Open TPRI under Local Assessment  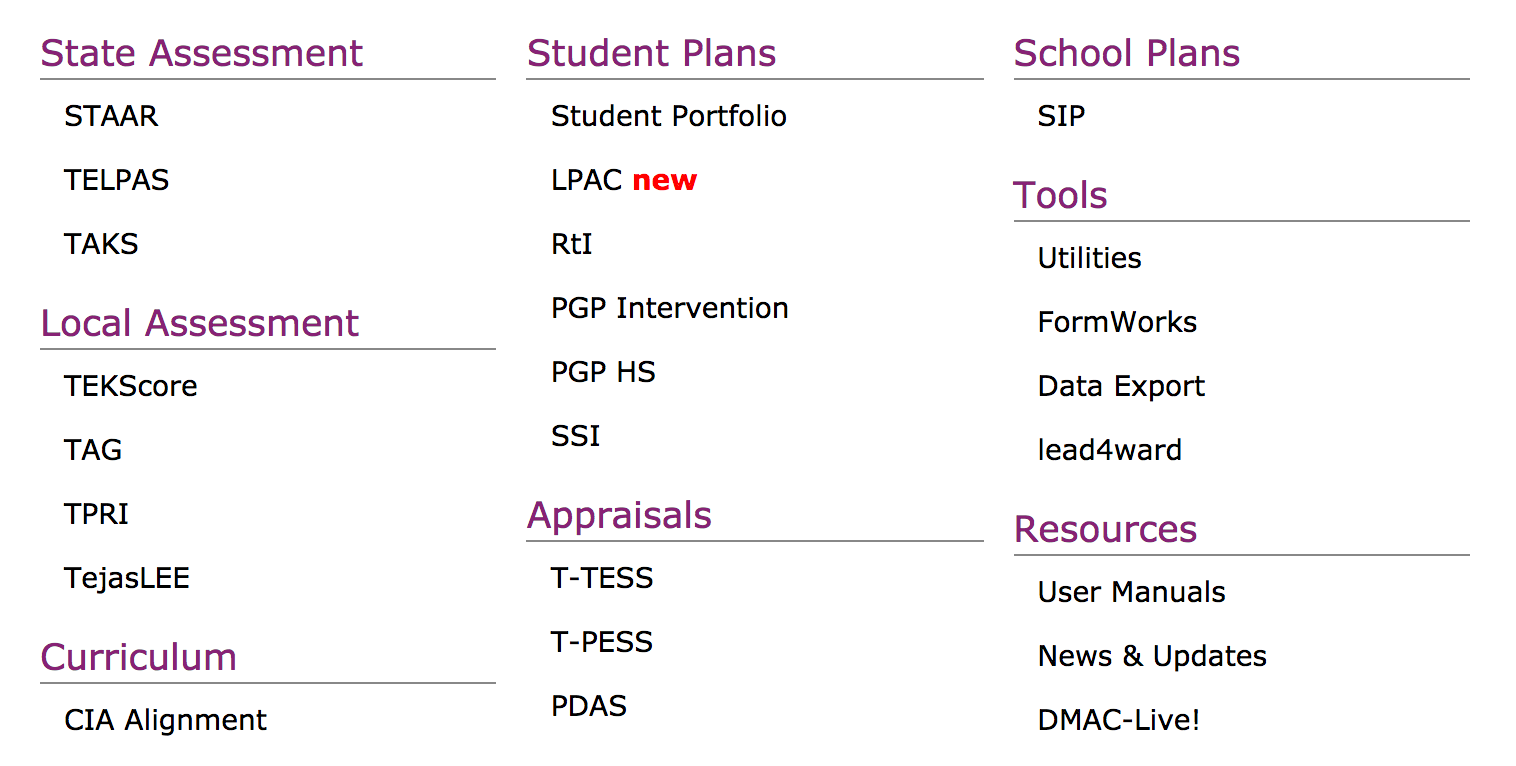pos(96,514)
